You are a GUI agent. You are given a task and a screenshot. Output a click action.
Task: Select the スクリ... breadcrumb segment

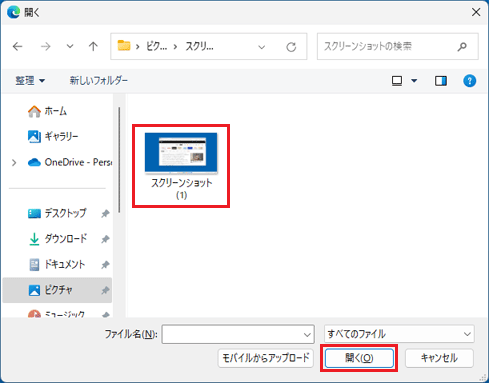[x=199, y=46]
